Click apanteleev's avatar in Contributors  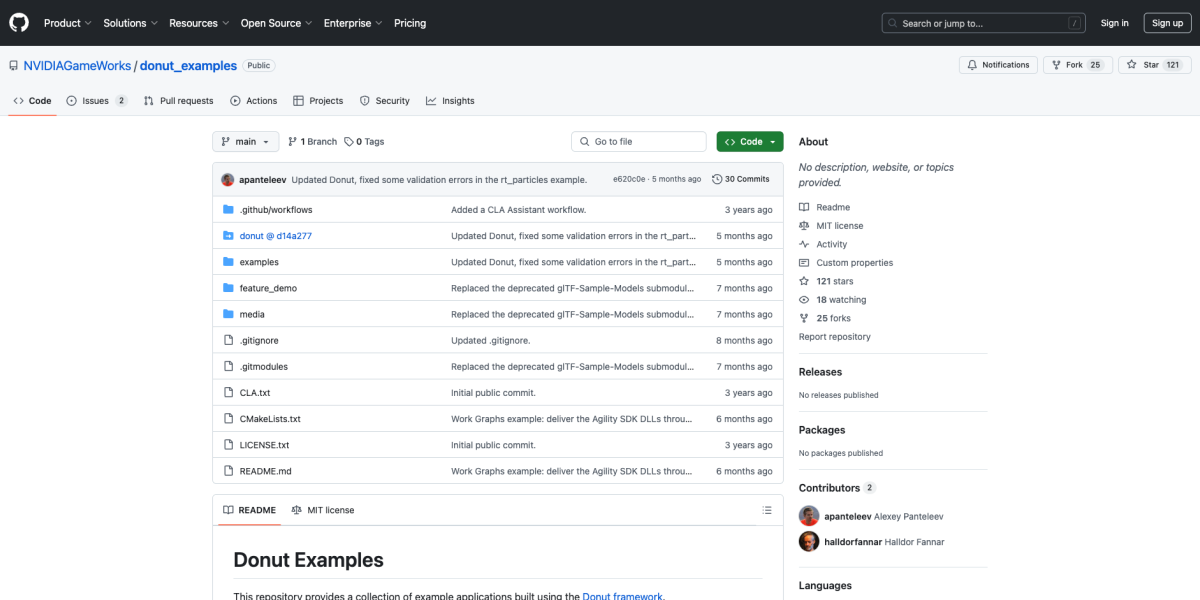coord(809,516)
